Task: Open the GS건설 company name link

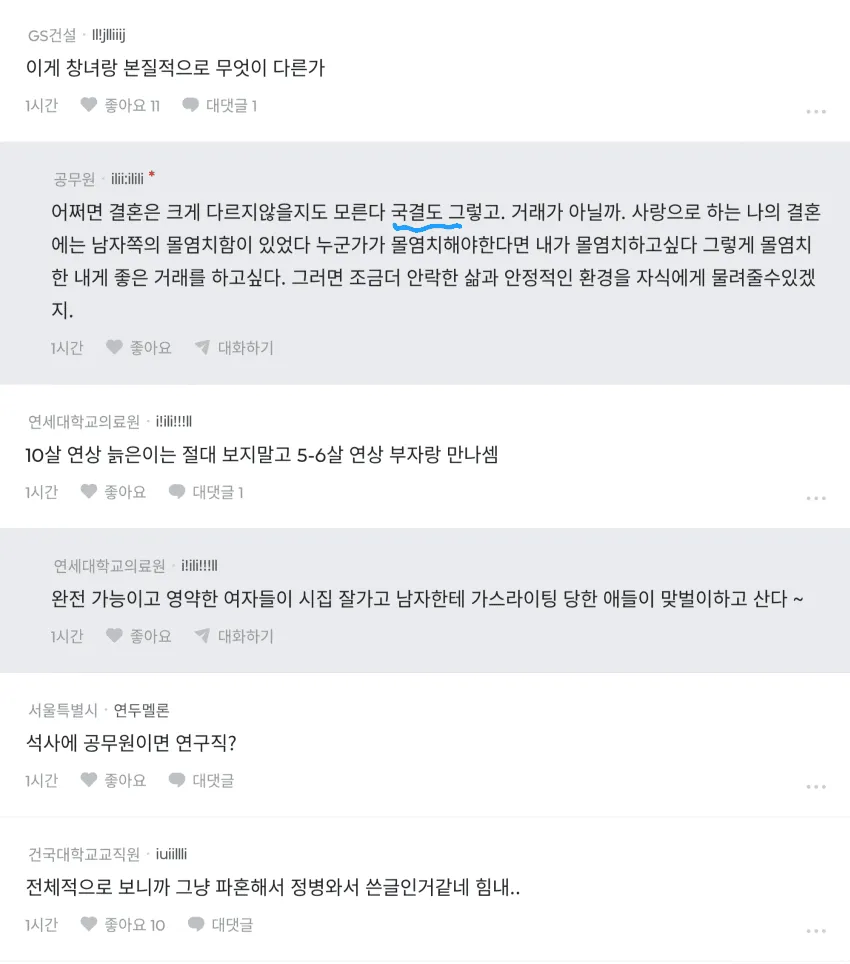Action: (52, 36)
